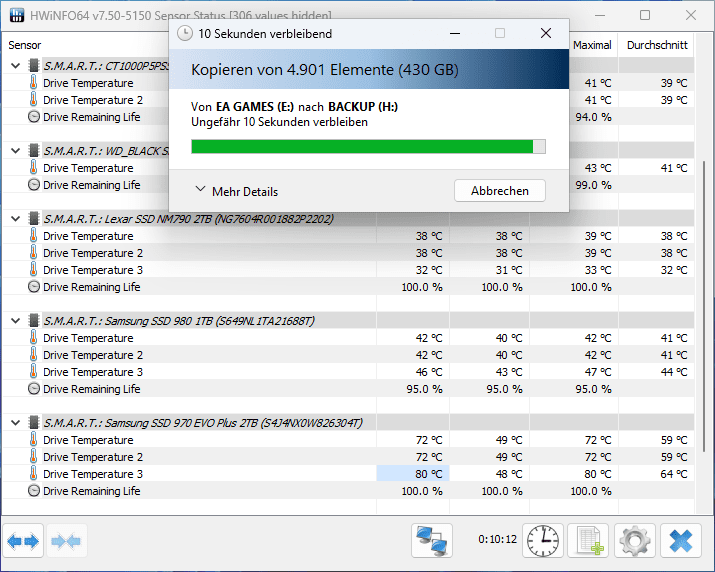Click clock icon of Lexar Drive Remaining Life
This screenshot has height=572, width=715.
coord(34,287)
